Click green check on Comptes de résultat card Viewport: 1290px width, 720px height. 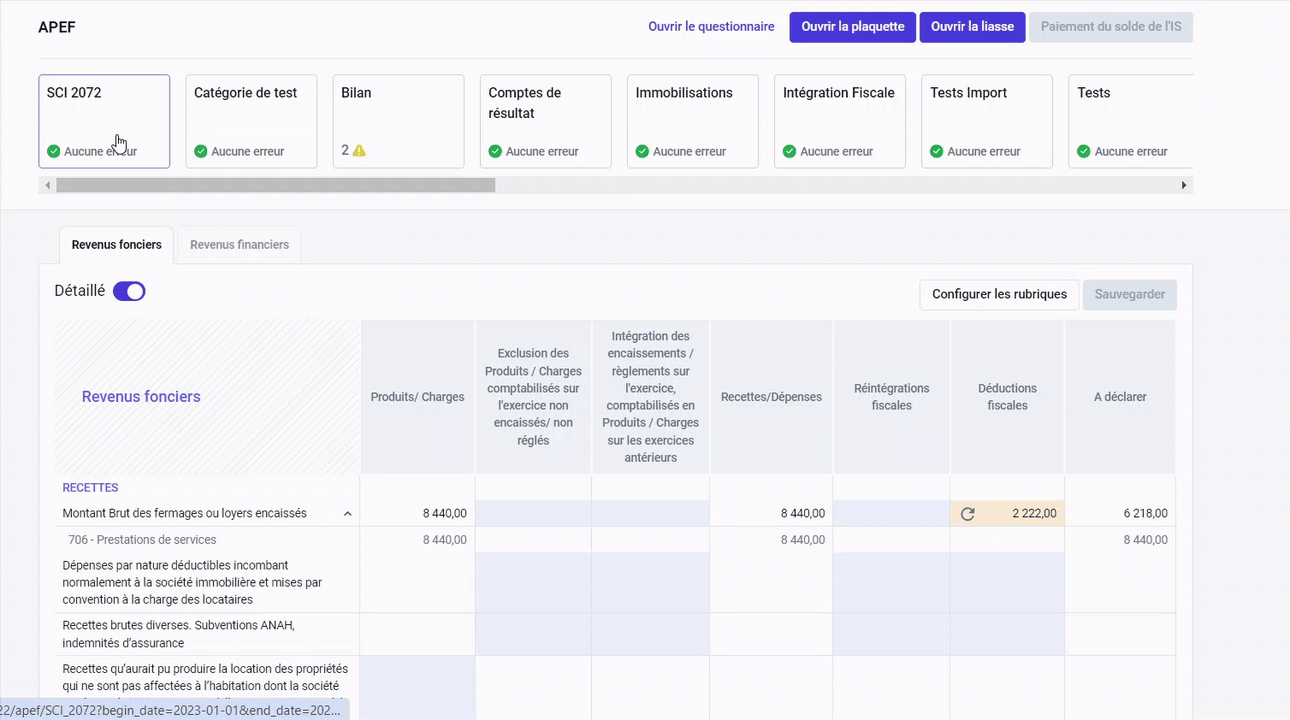click(495, 152)
